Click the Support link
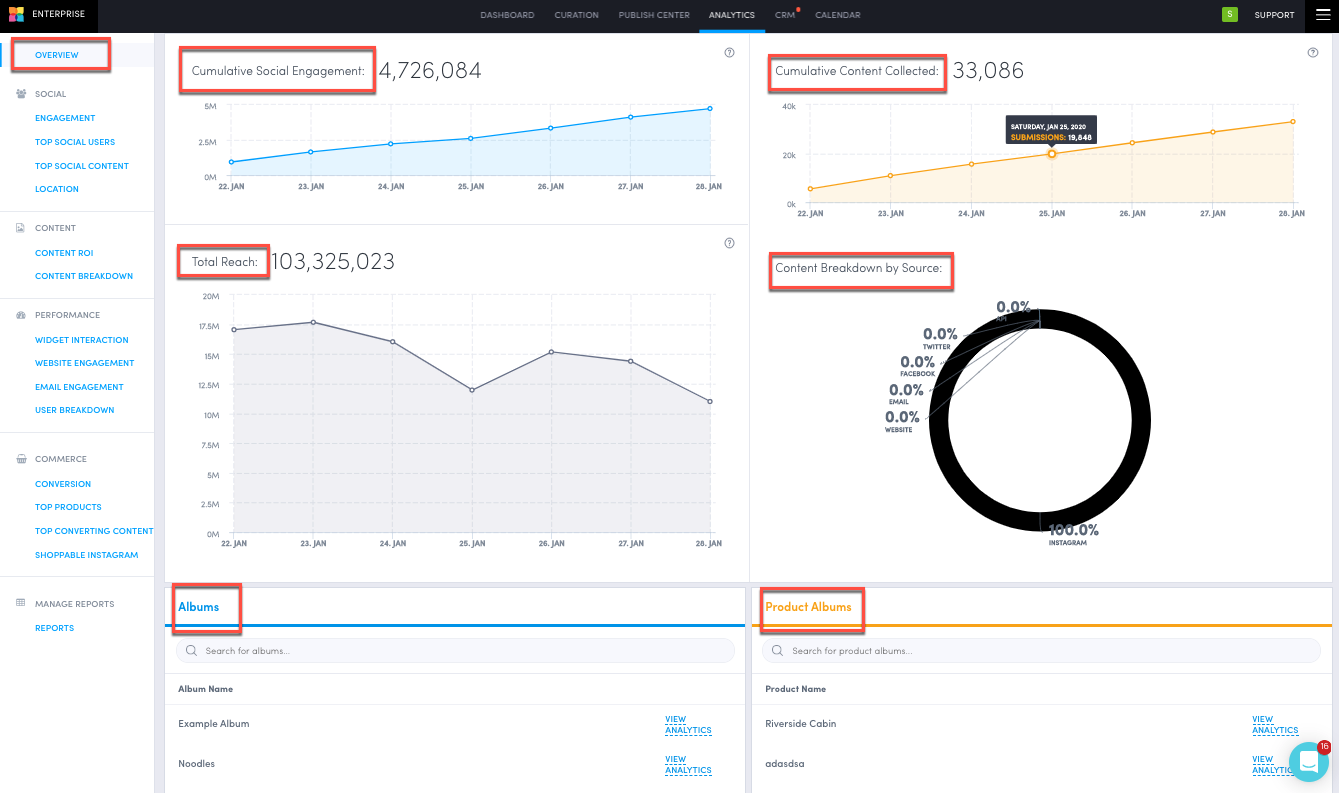The width and height of the screenshot is (1339, 793). [1274, 15]
